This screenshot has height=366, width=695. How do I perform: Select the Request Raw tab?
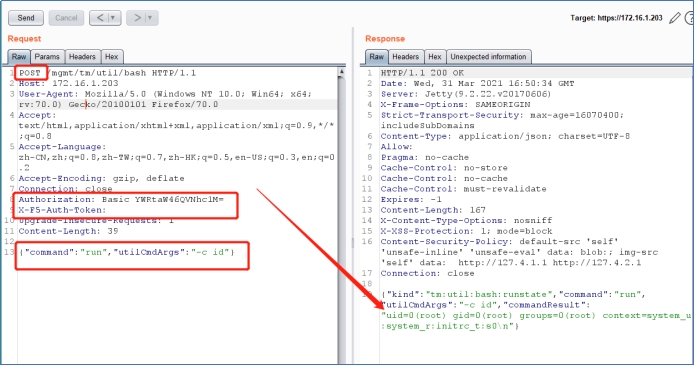(x=19, y=57)
